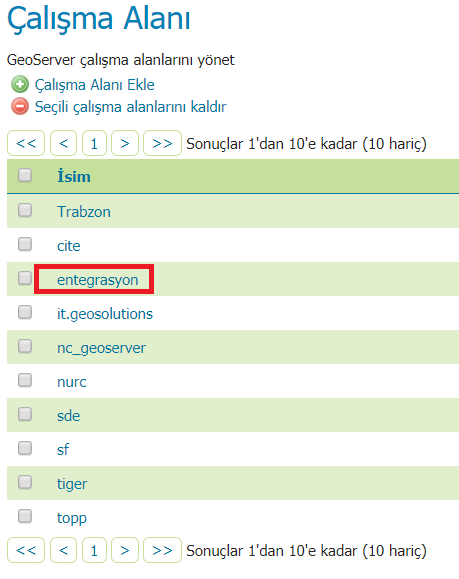Open the topp workspace

point(72,518)
